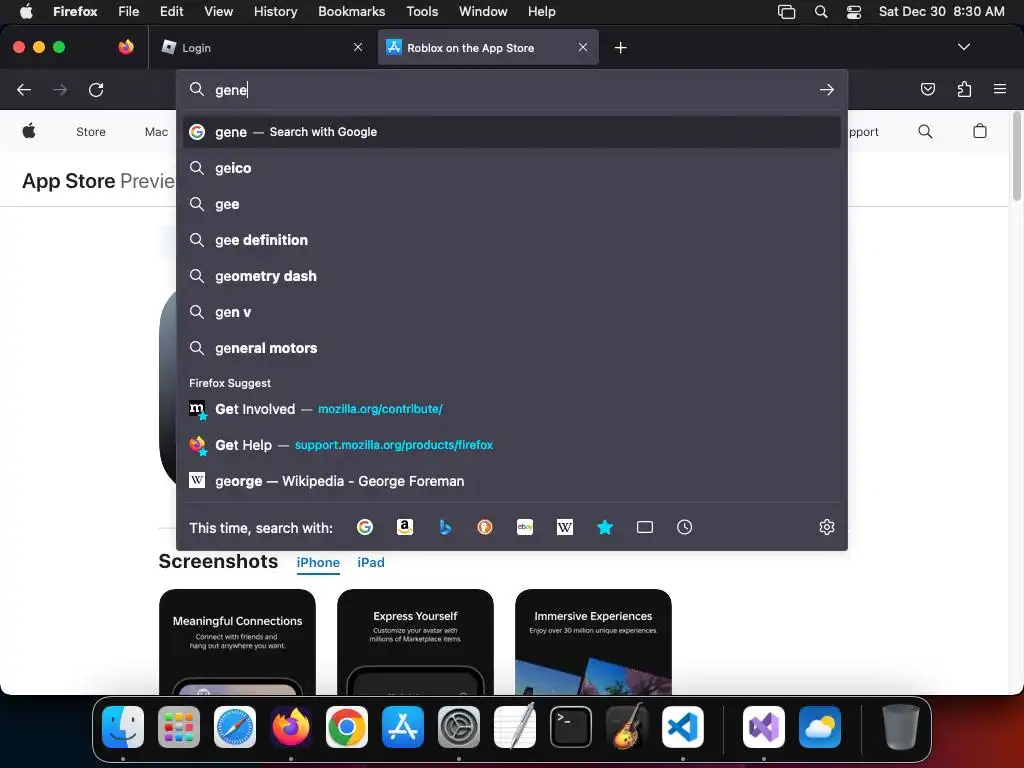Viewport: 1024px width, 768px height.
Task: Pick the 'gen v' suggestion
Action: [x=511, y=312]
